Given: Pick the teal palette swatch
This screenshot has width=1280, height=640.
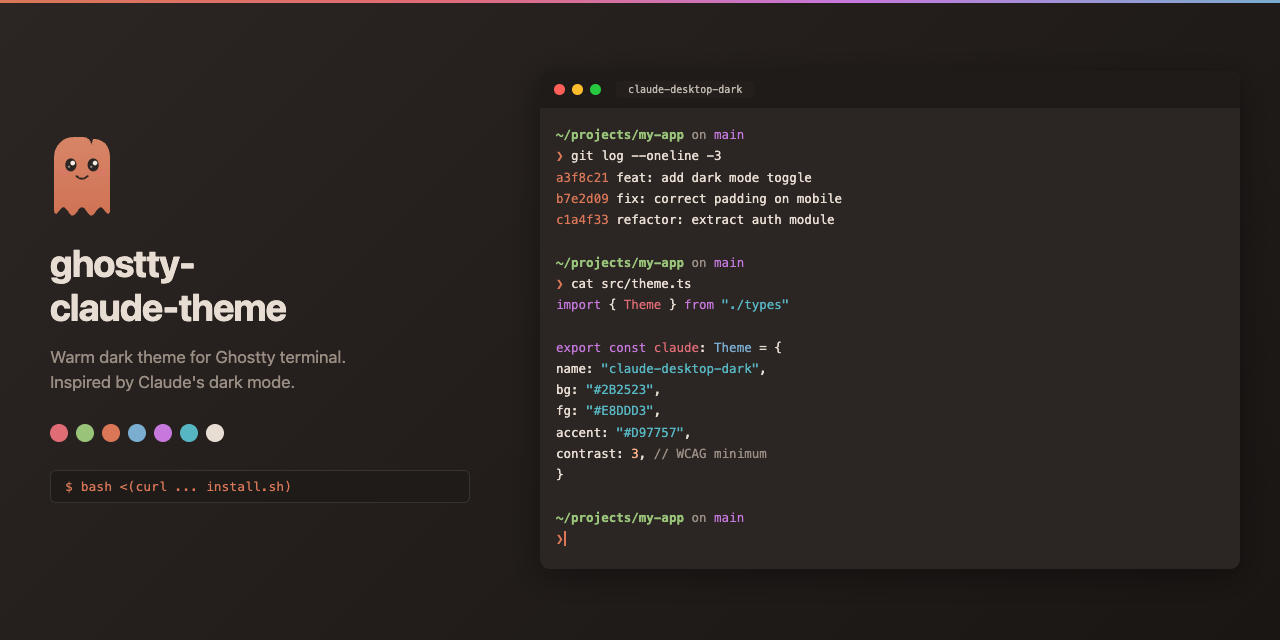Looking at the screenshot, I should tap(189, 433).
